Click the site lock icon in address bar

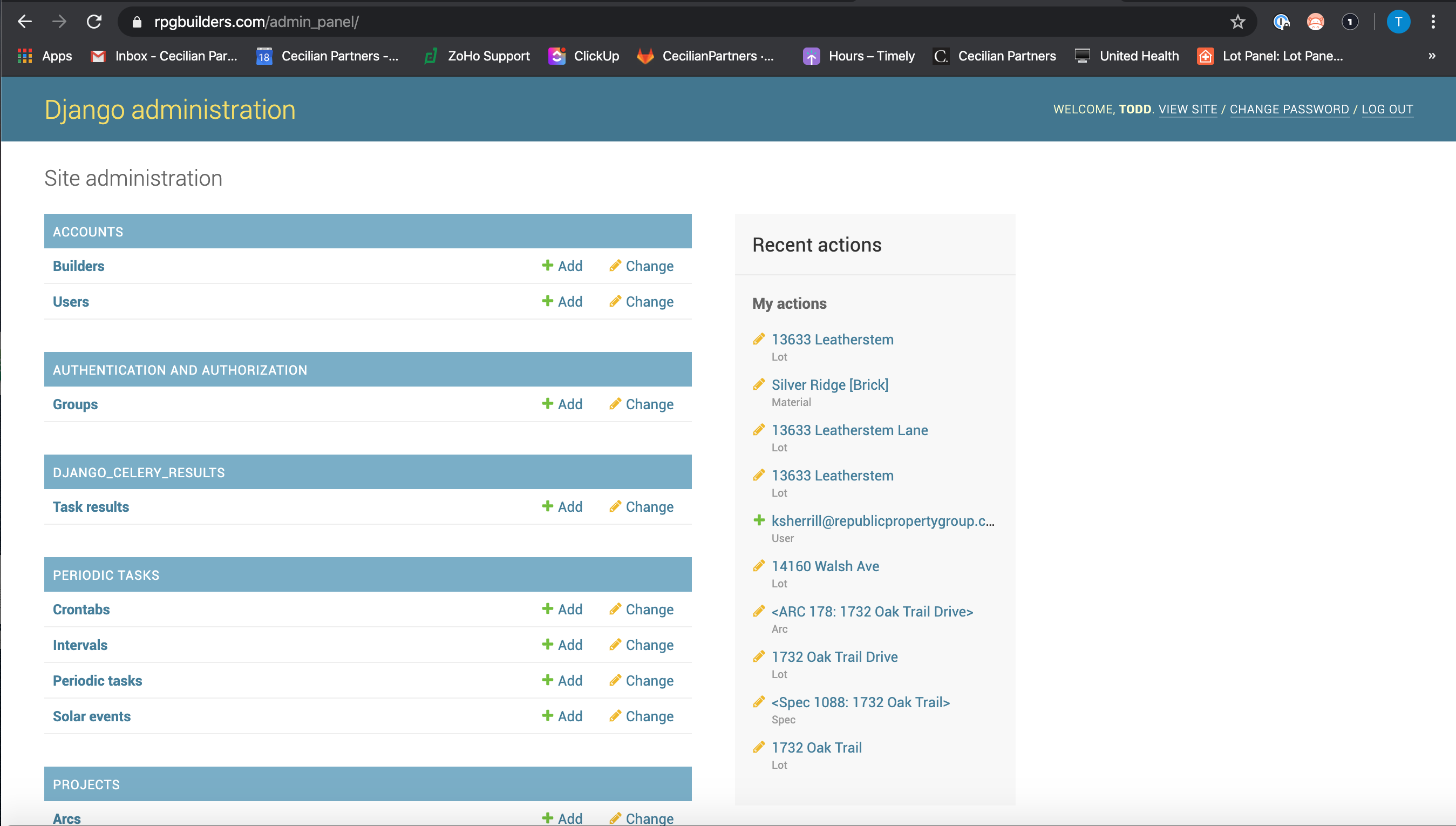136,22
